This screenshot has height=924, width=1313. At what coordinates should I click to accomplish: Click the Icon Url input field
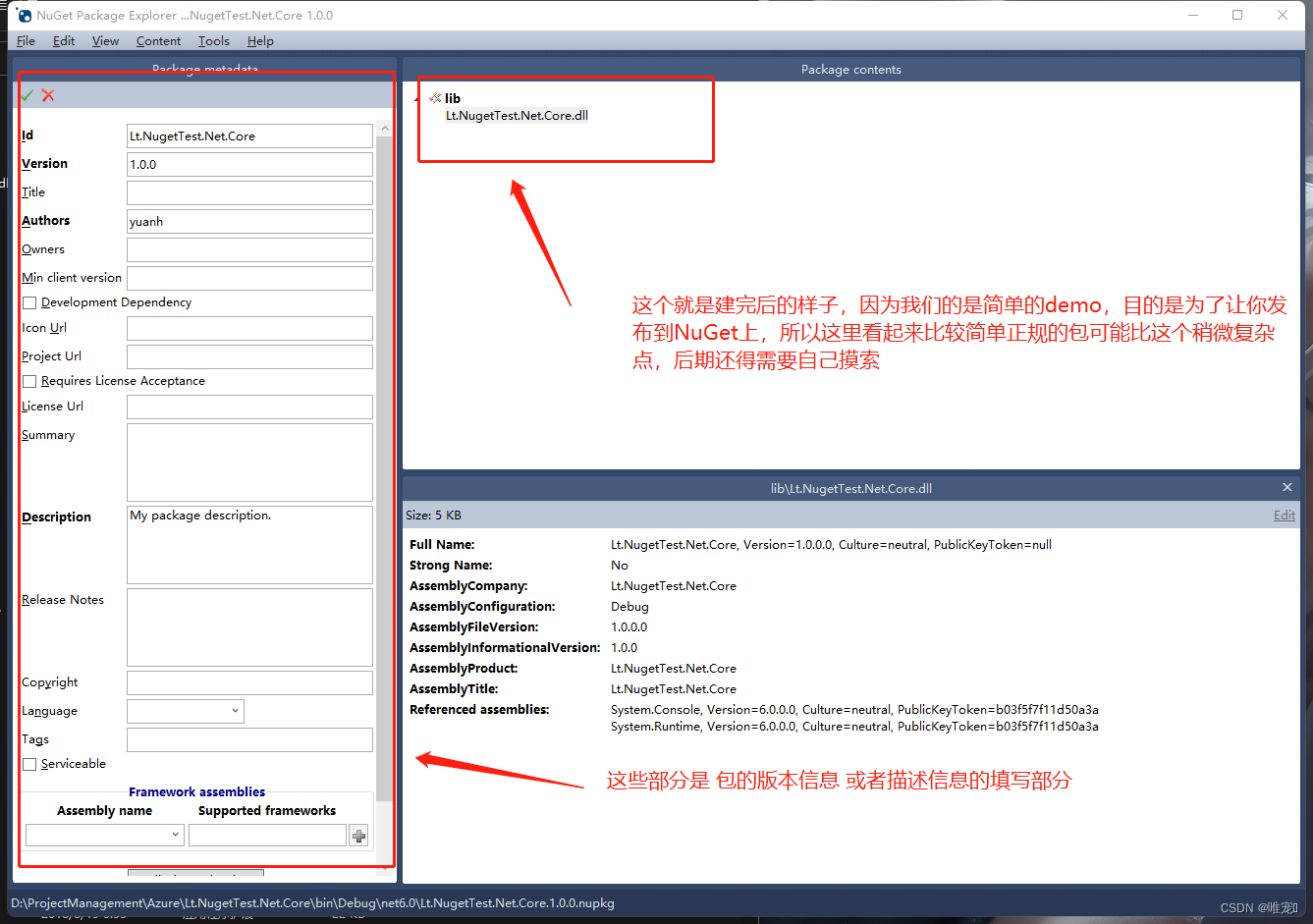(249, 328)
